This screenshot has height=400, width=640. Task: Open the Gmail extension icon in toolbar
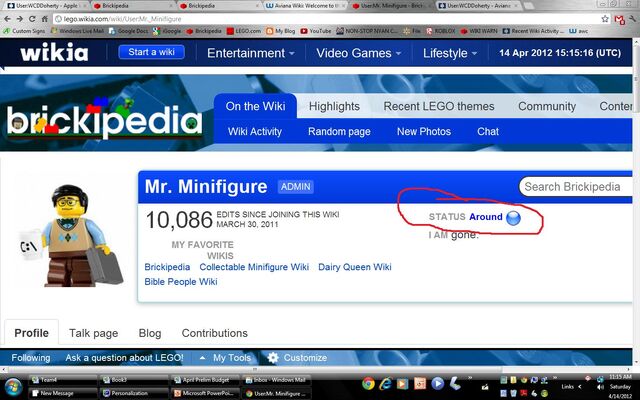(620, 19)
